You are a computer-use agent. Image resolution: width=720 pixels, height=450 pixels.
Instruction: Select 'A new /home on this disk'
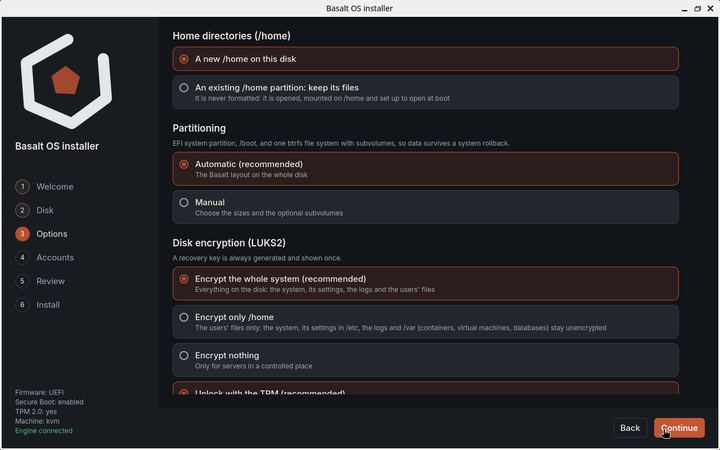tap(425, 59)
